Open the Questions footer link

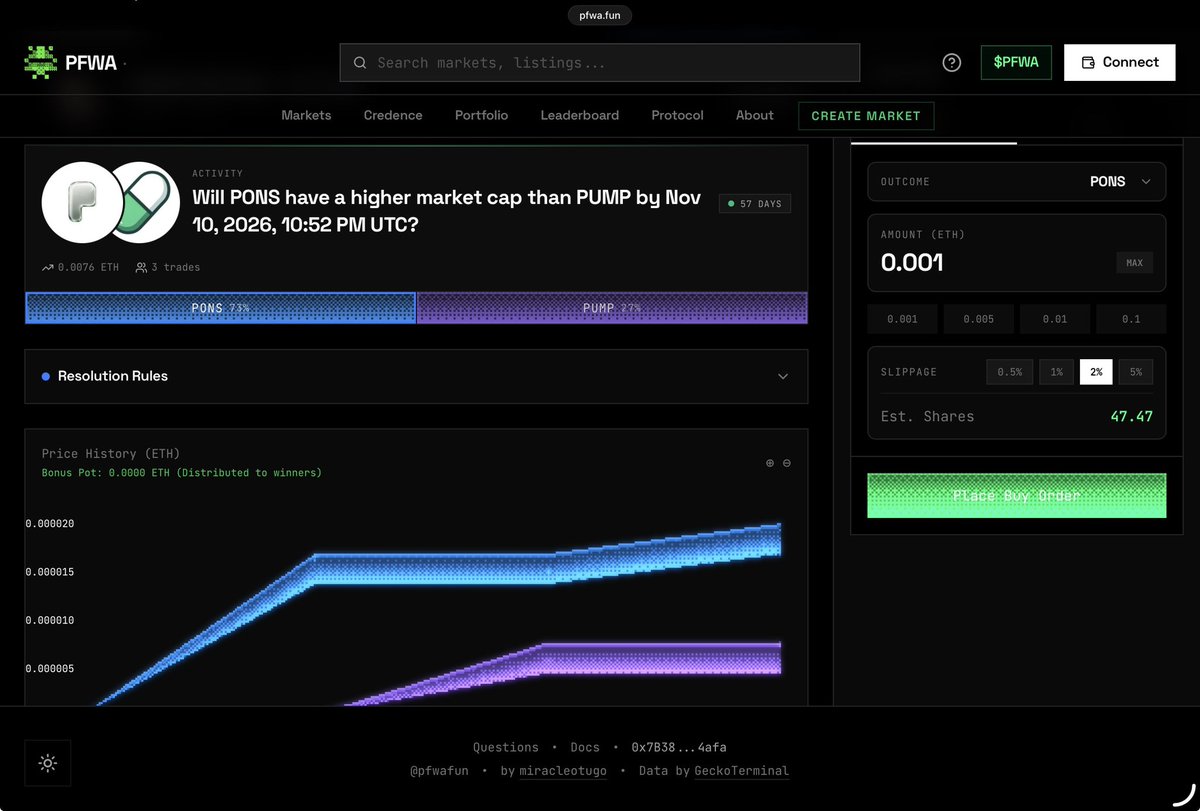coord(506,747)
